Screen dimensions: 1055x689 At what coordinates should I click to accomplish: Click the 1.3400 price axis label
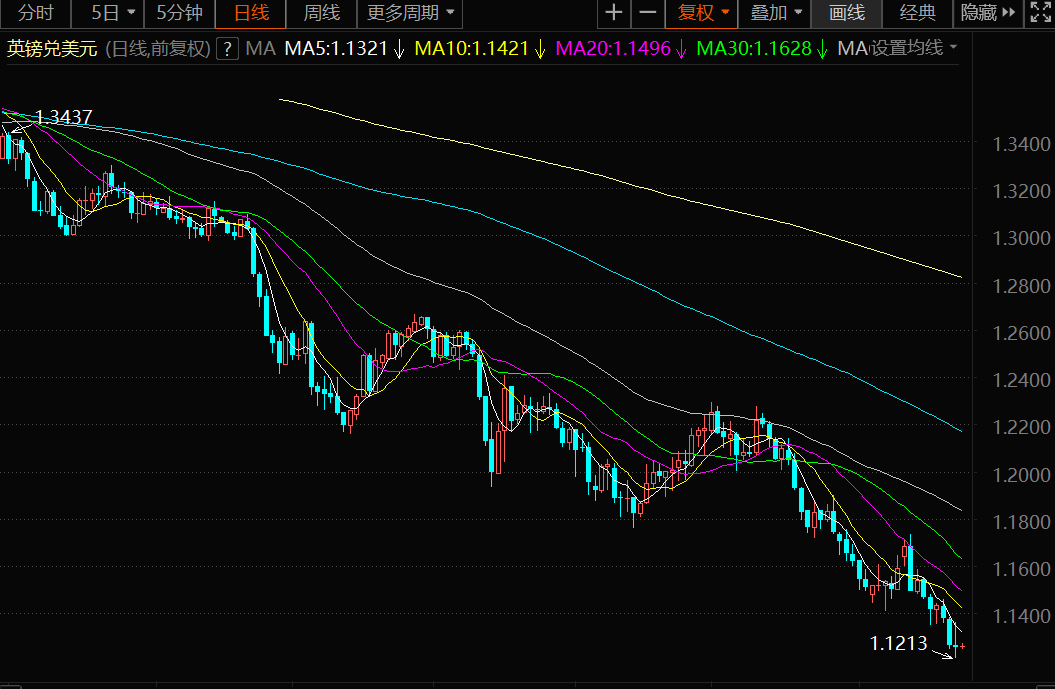click(1021, 144)
